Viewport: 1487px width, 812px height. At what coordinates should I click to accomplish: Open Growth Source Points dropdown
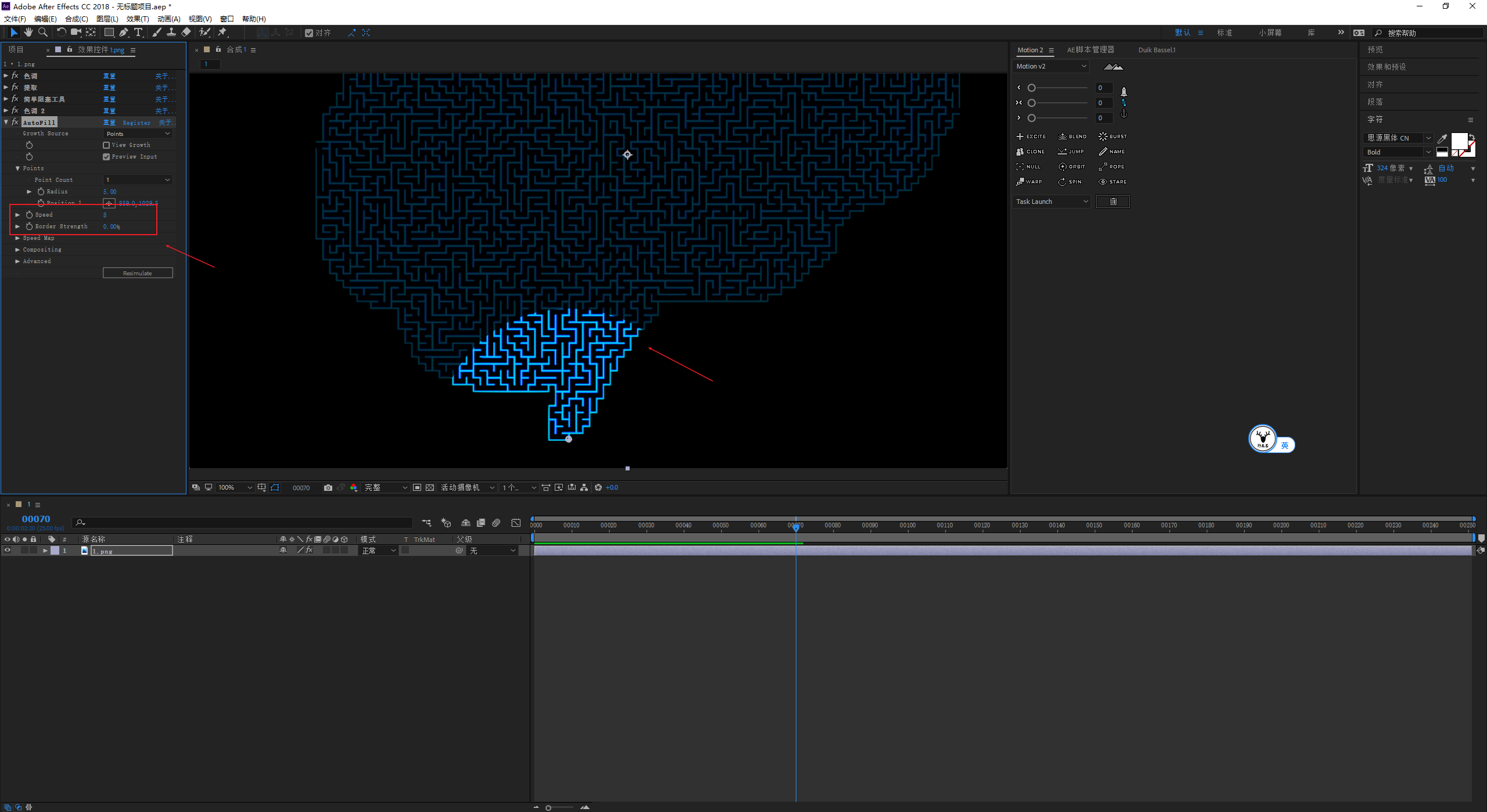pyautogui.click(x=138, y=134)
